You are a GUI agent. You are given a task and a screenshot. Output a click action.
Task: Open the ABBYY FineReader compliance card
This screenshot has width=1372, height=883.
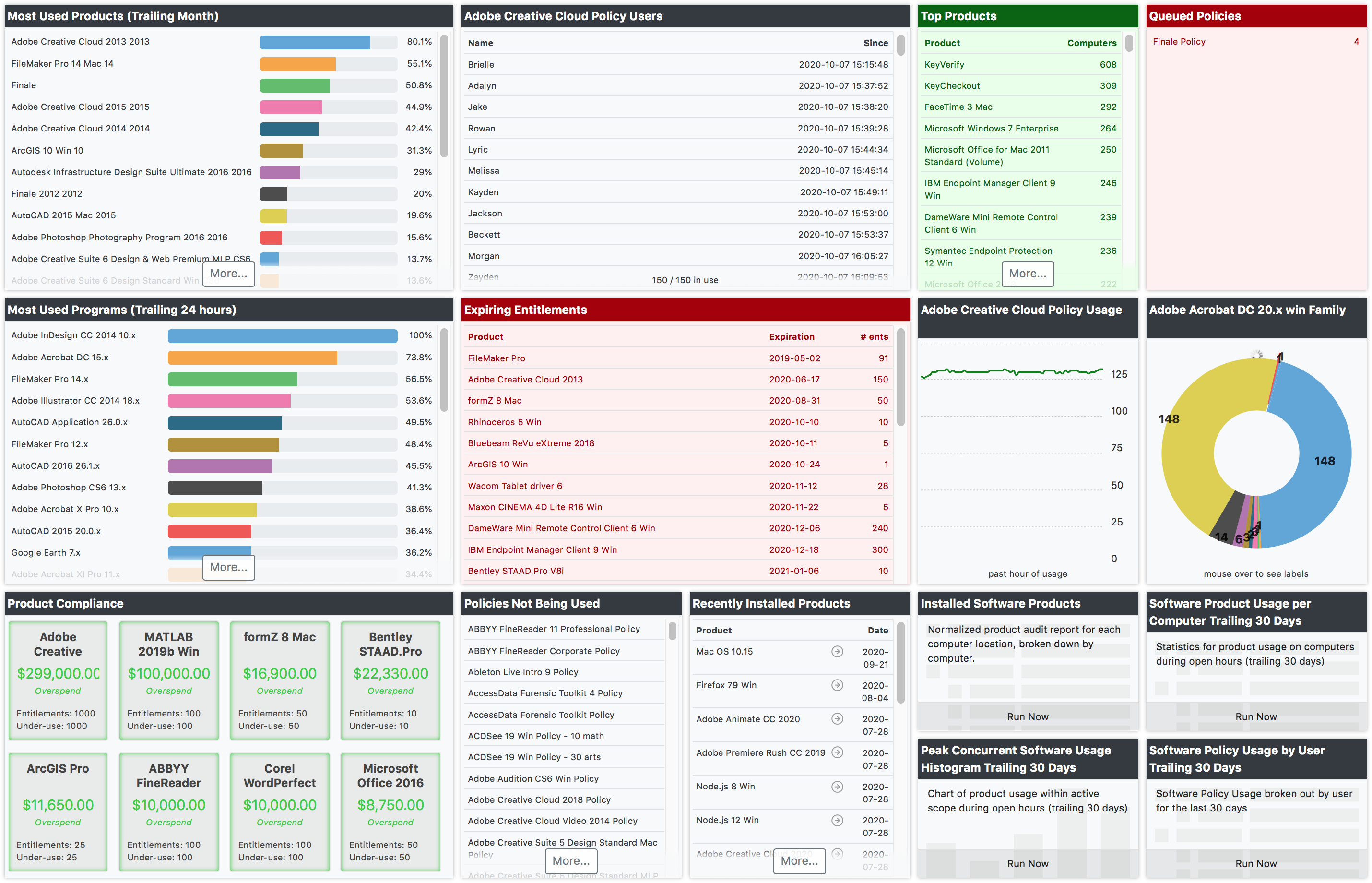168,812
